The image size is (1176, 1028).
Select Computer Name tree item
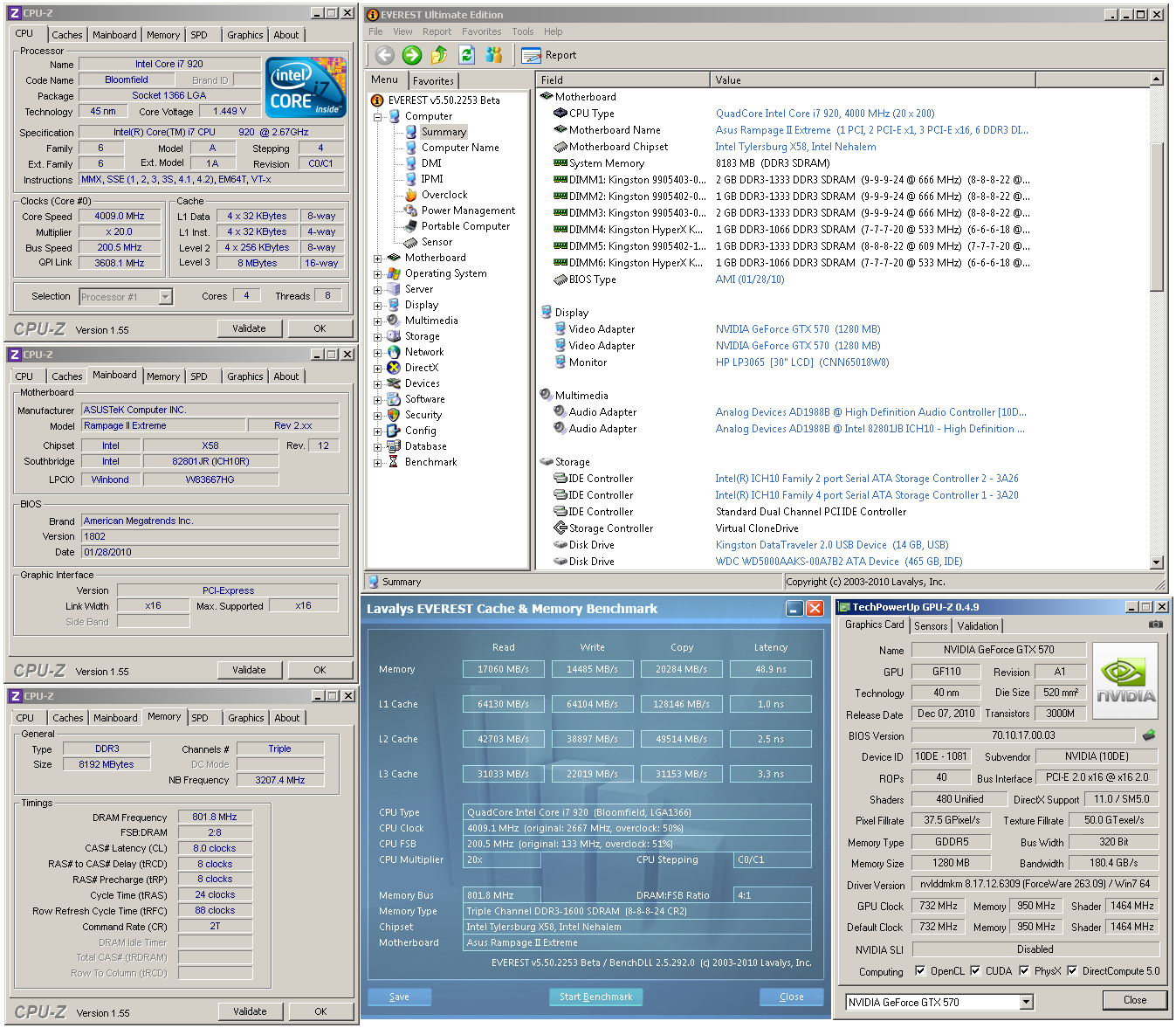(x=460, y=148)
